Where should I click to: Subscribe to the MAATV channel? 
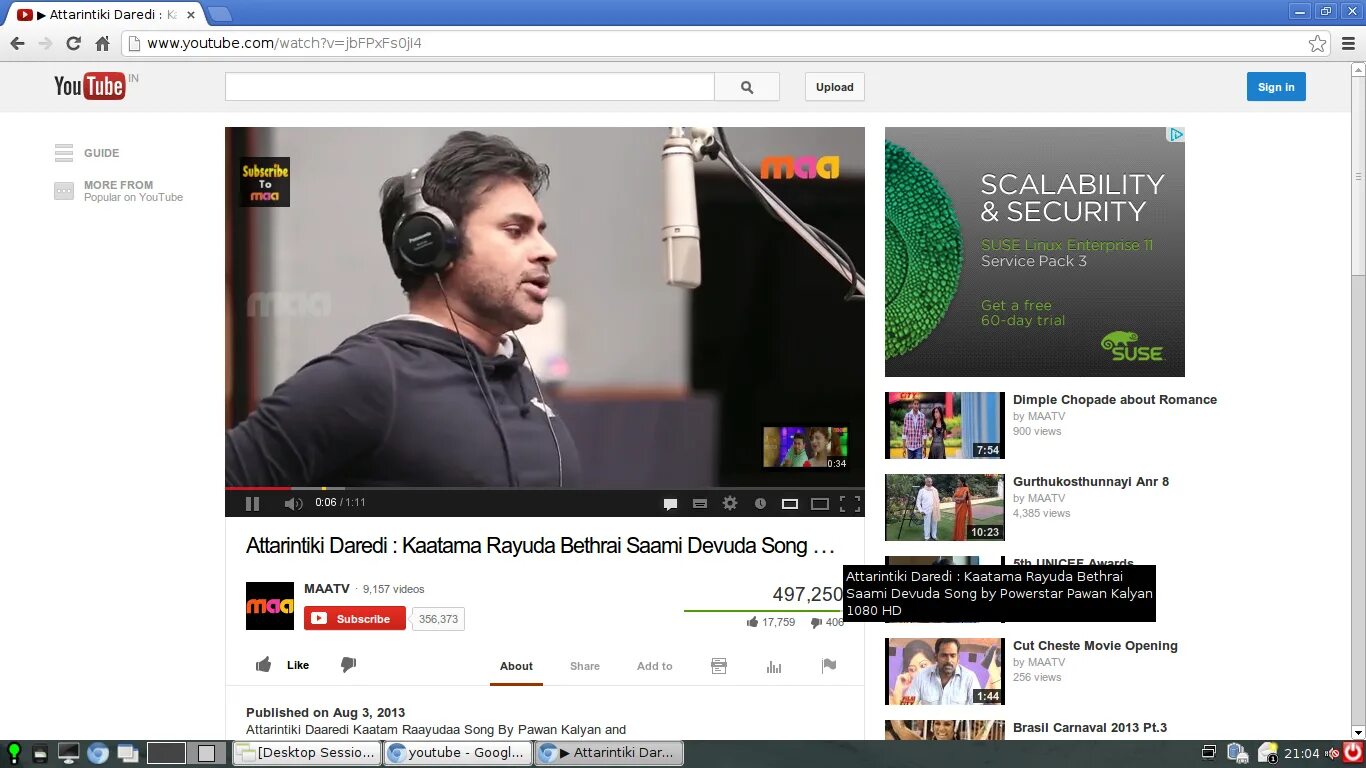[355, 619]
